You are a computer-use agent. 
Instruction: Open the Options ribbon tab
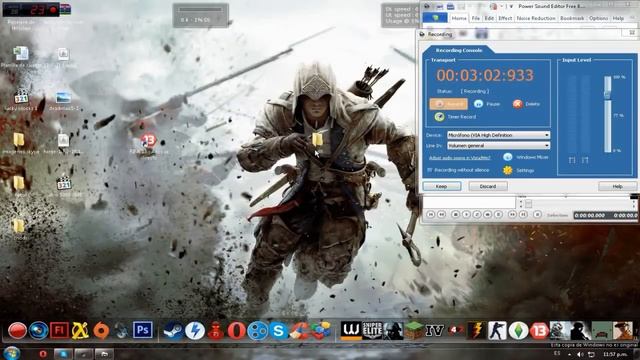(x=598, y=18)
